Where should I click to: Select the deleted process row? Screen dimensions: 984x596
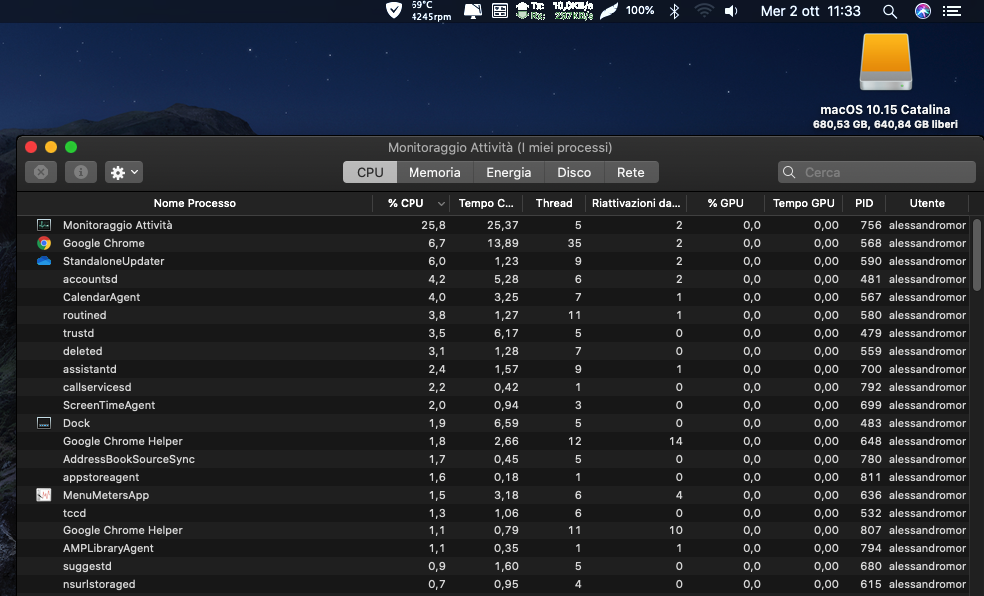pyautogui.click(x=495, y=351)
